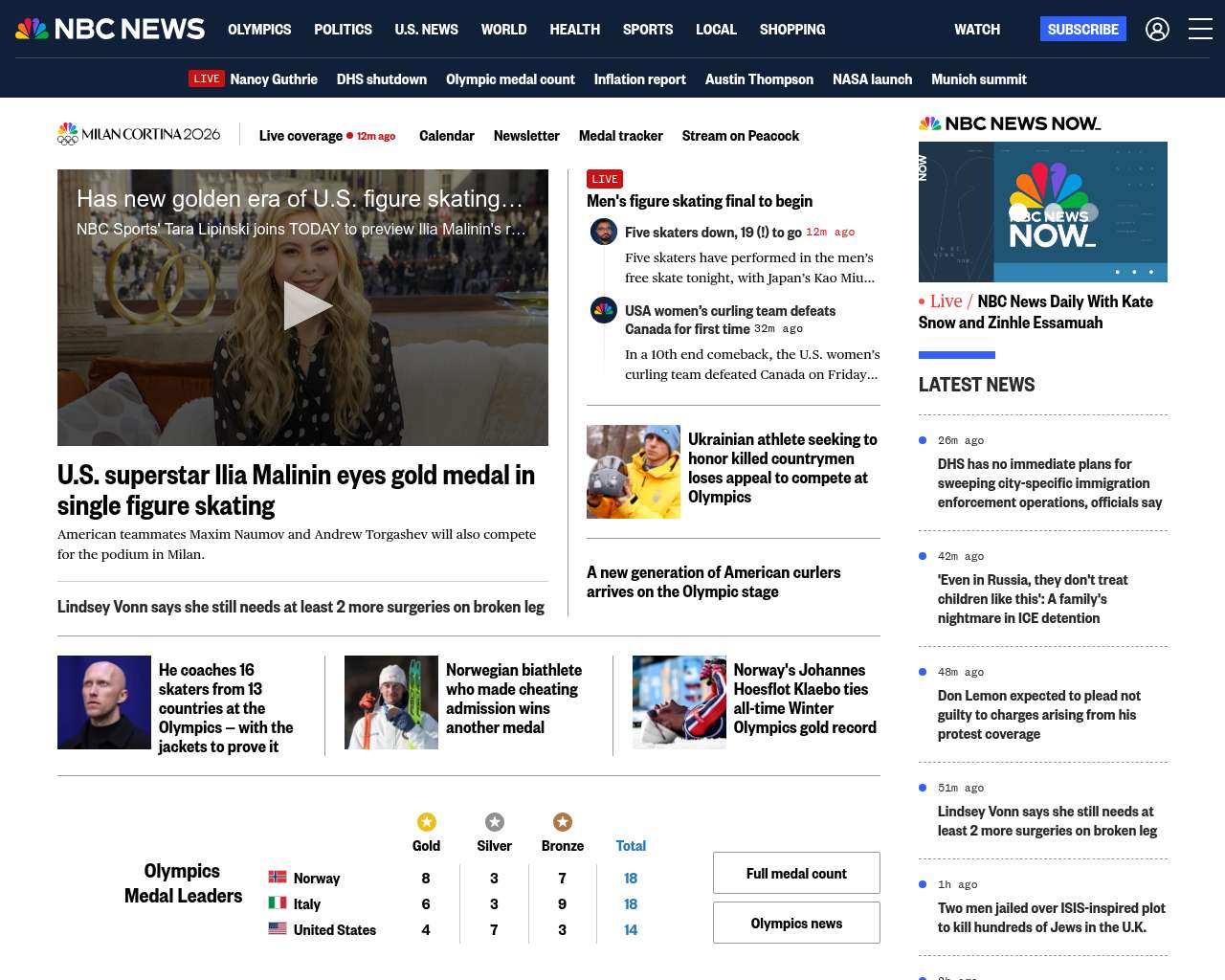Play the figure skating preview video
1225x980 pixels.
[x=307, y=306]
